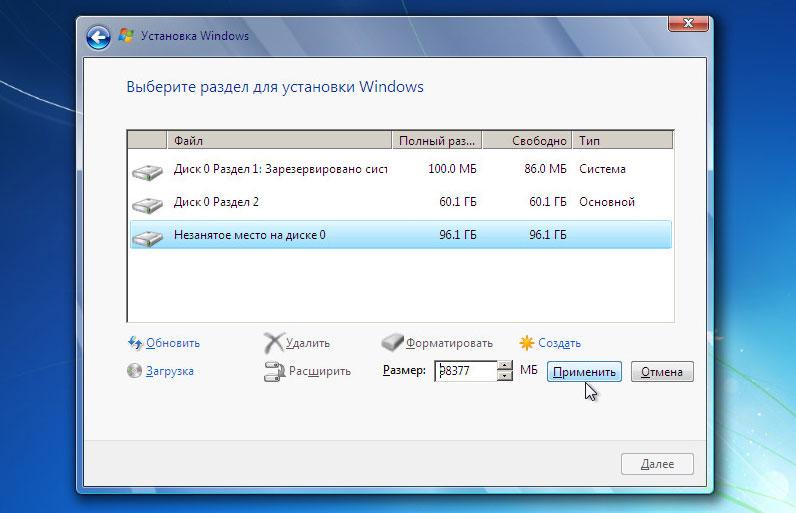
Task: Increase size with the spinner up arrow
Action: point(505,366)
